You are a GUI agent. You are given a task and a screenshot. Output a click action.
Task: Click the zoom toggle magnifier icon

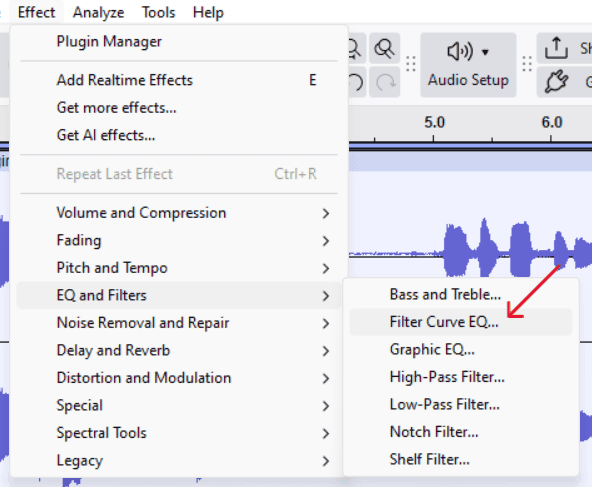pyautogui.click(x=384, y=49)
